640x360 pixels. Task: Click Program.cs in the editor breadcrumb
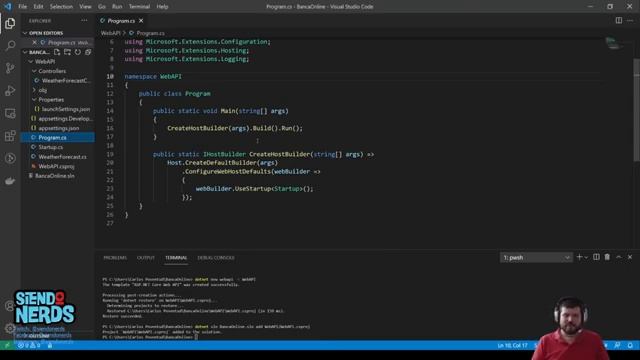click(151, 33)
